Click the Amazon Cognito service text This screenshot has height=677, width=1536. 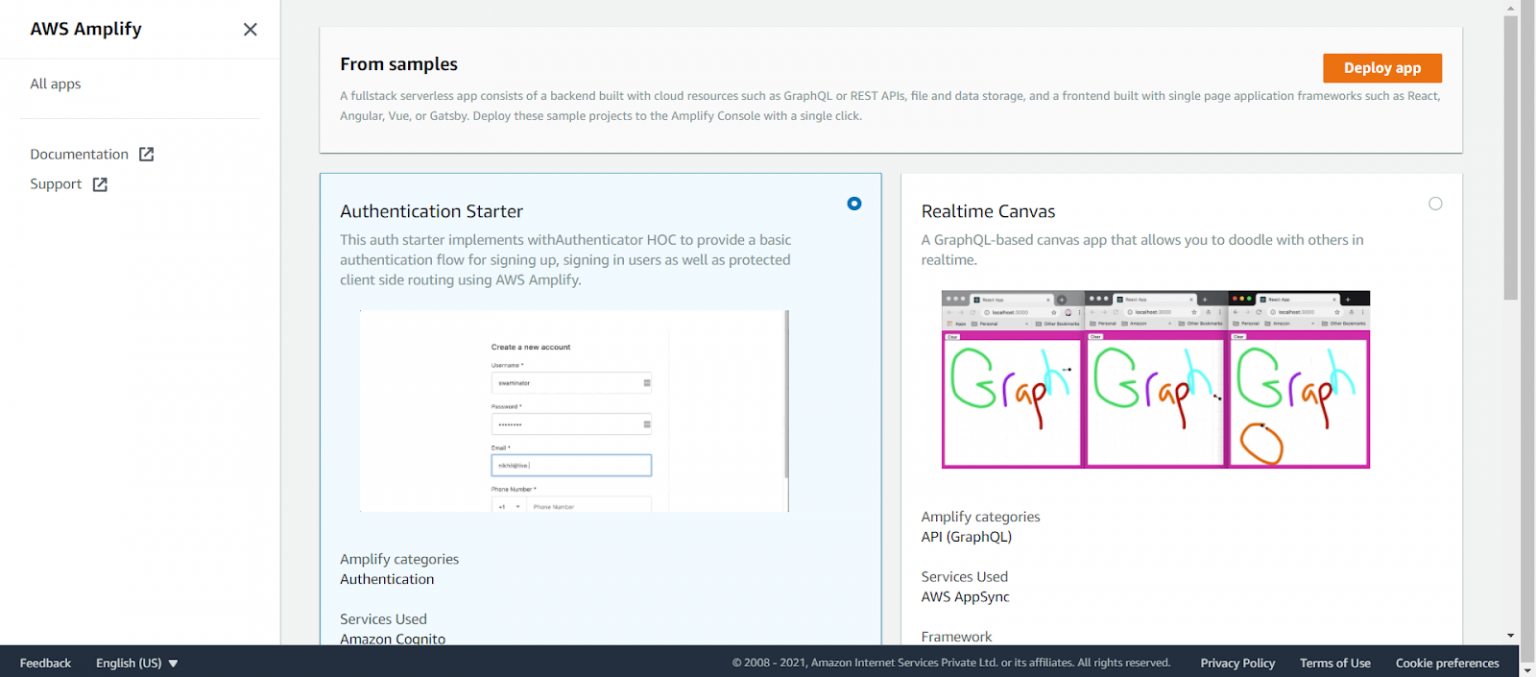[393, 639]
